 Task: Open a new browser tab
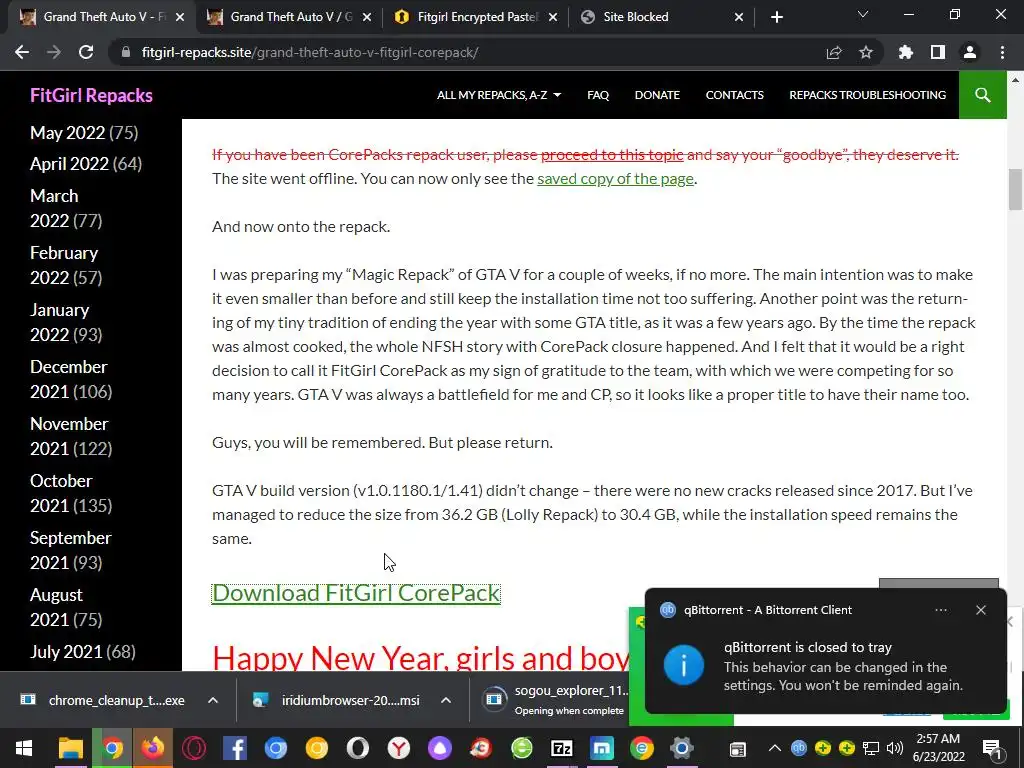776,17
